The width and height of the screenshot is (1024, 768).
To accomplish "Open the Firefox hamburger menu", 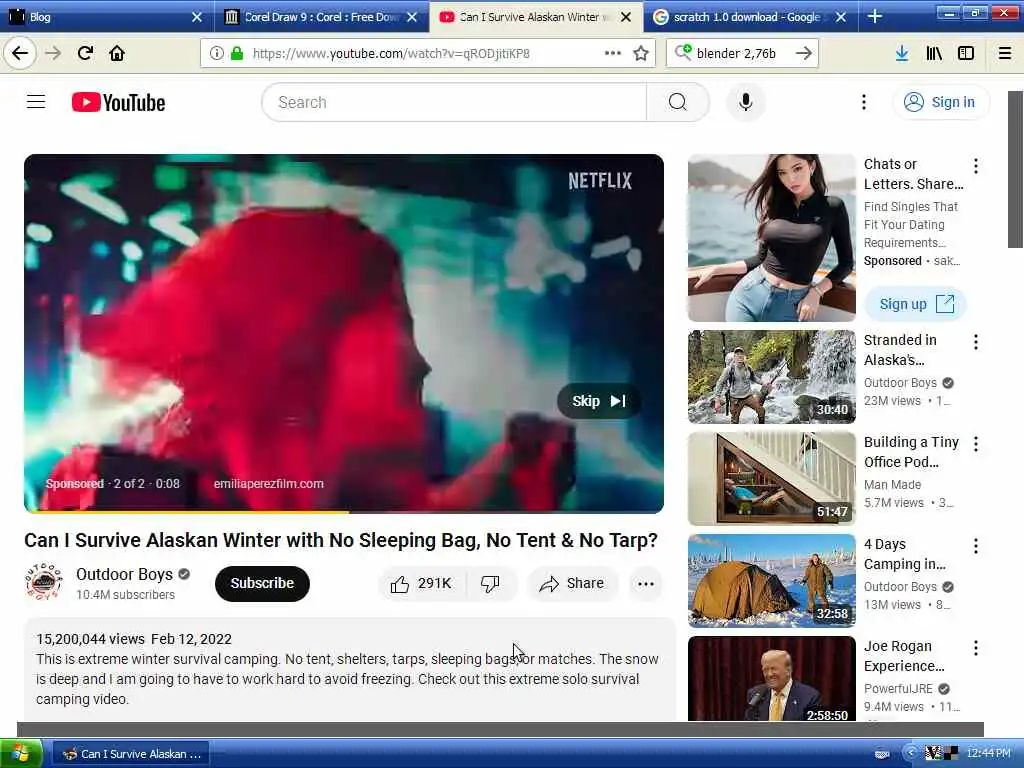I will (x=1005, y=54).
